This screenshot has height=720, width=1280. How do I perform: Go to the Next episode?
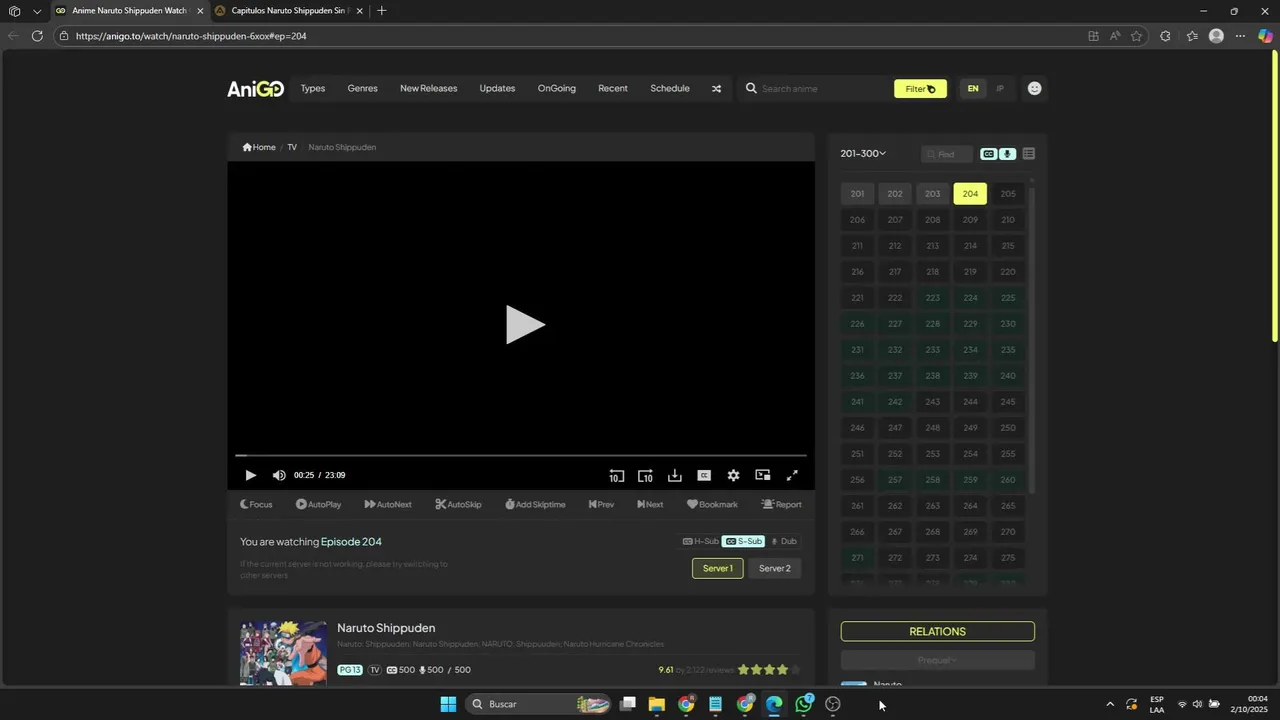[650, 505]
